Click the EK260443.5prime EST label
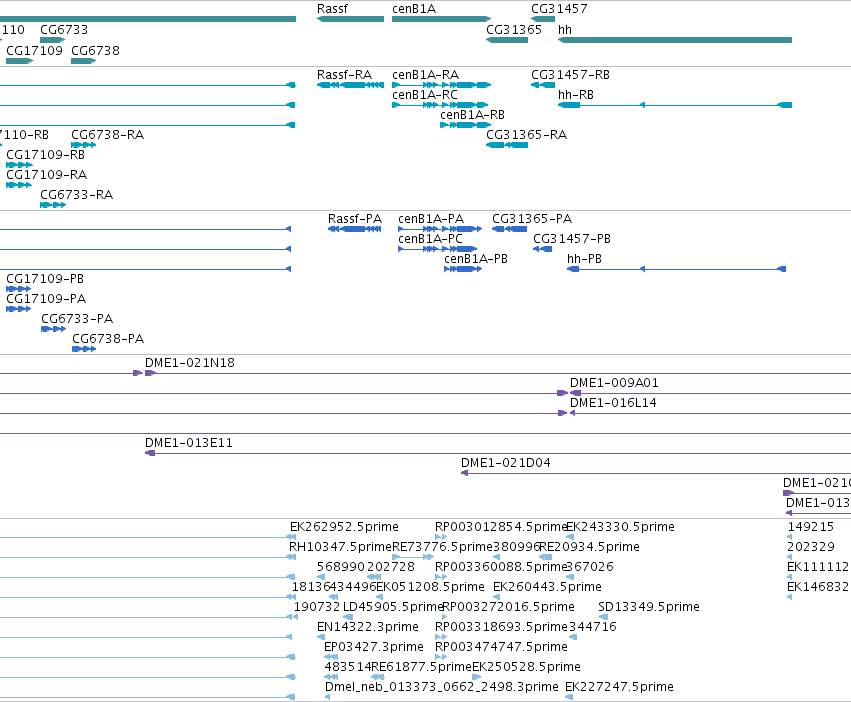The image size is (851, 702). pos(547,587)
